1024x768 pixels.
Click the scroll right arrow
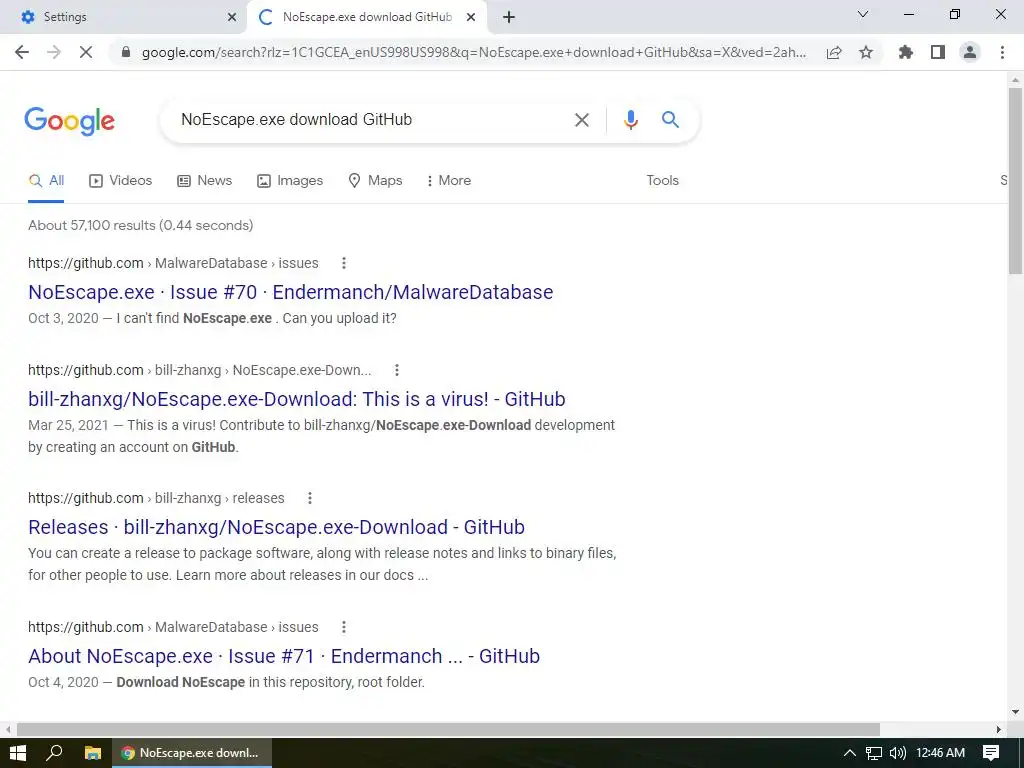[999, 729]
